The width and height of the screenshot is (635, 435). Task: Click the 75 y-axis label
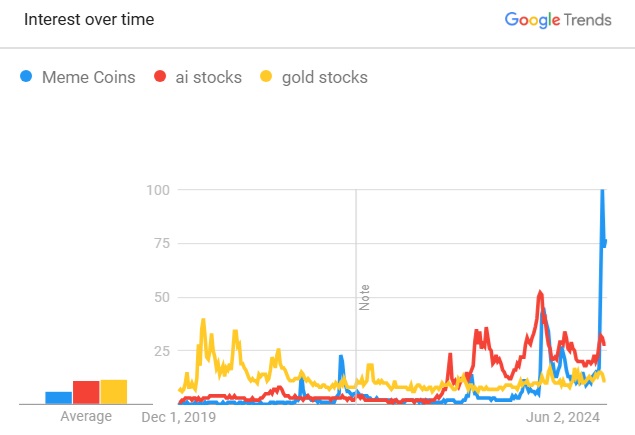pos(162,243)
